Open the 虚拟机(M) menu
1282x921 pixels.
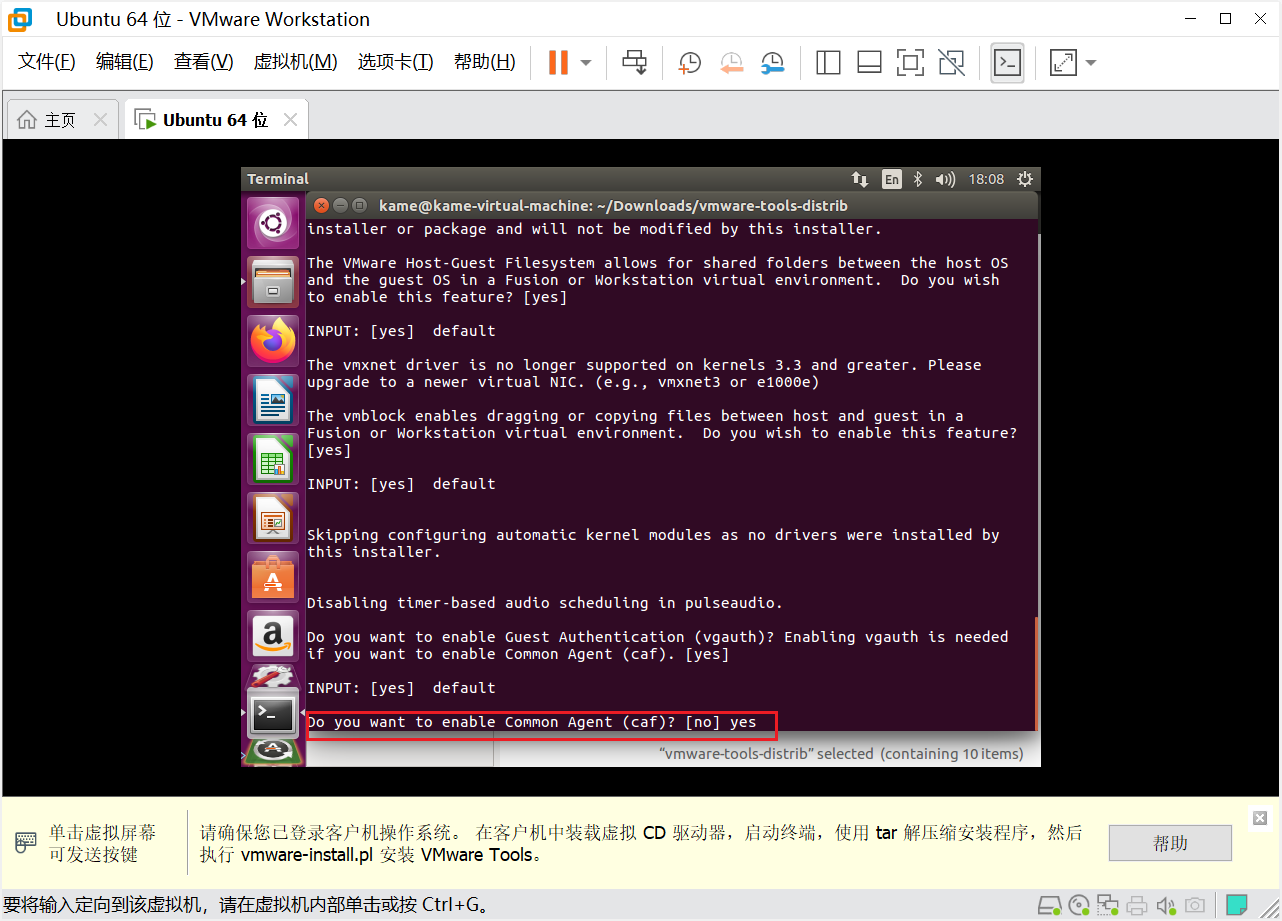click(x=295, y=62)
